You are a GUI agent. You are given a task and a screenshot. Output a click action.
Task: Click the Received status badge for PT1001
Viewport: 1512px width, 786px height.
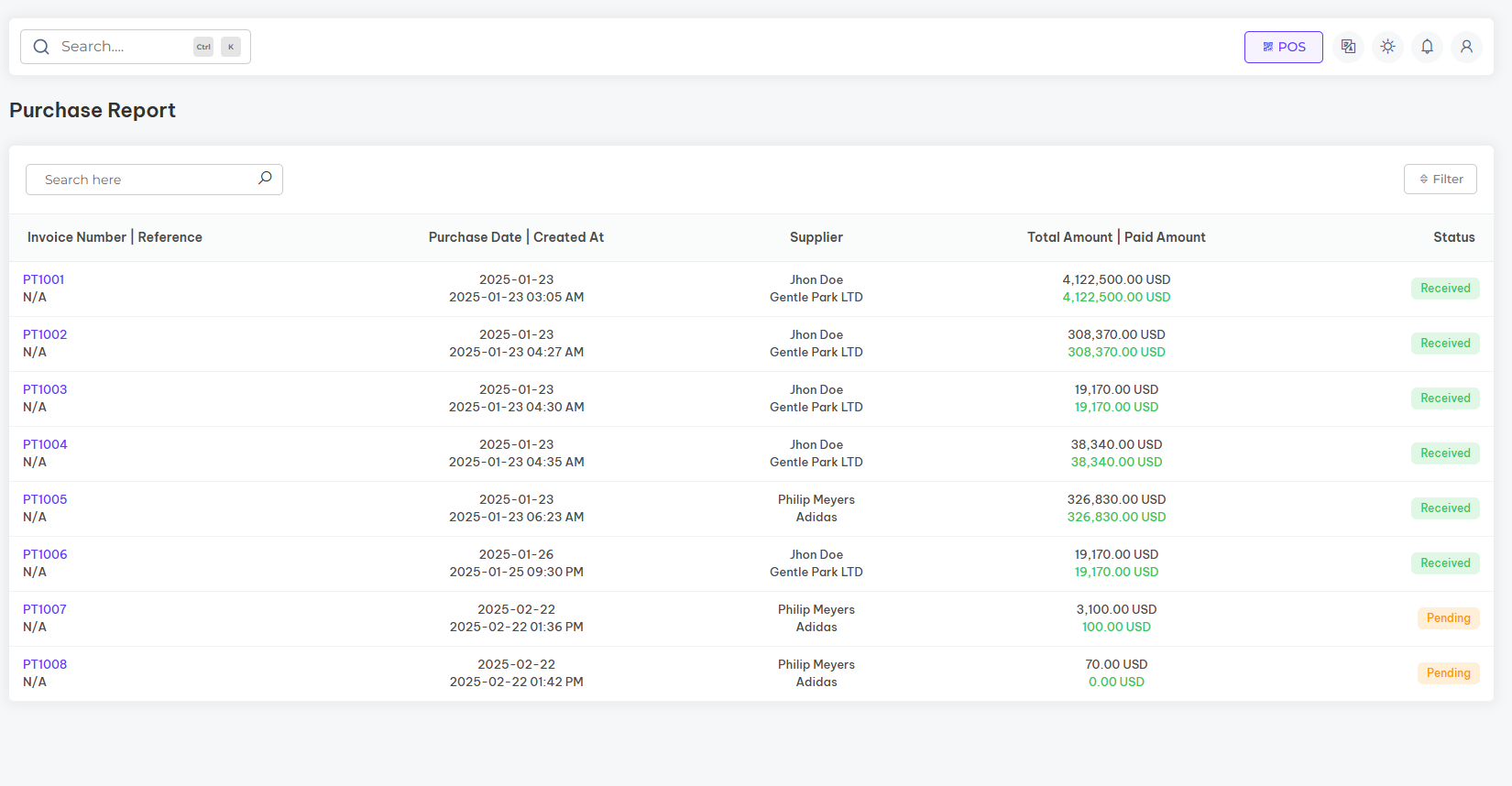coord(1445,289)
